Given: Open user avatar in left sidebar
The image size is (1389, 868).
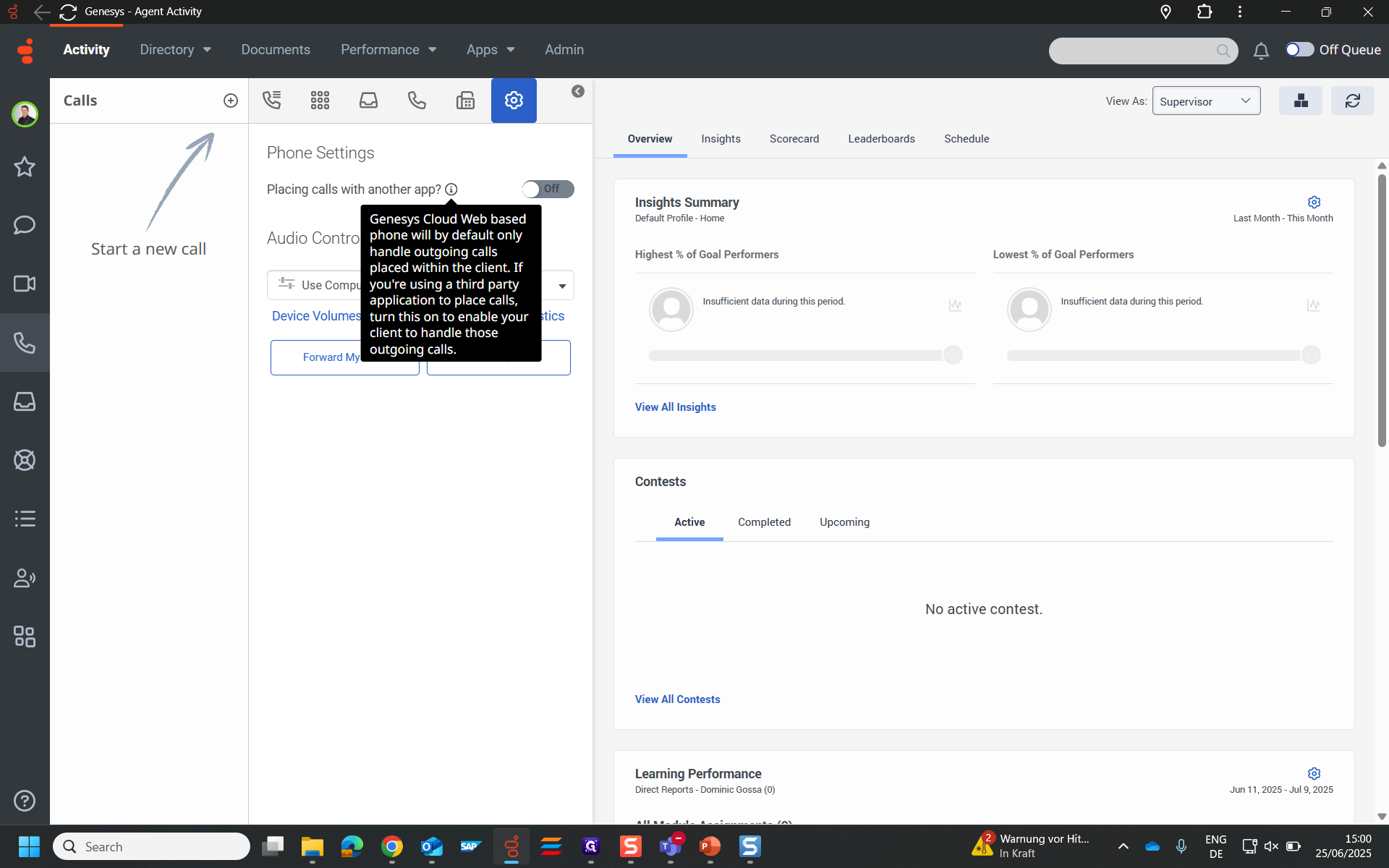Looking at the screenshot, I should (25, 114).
